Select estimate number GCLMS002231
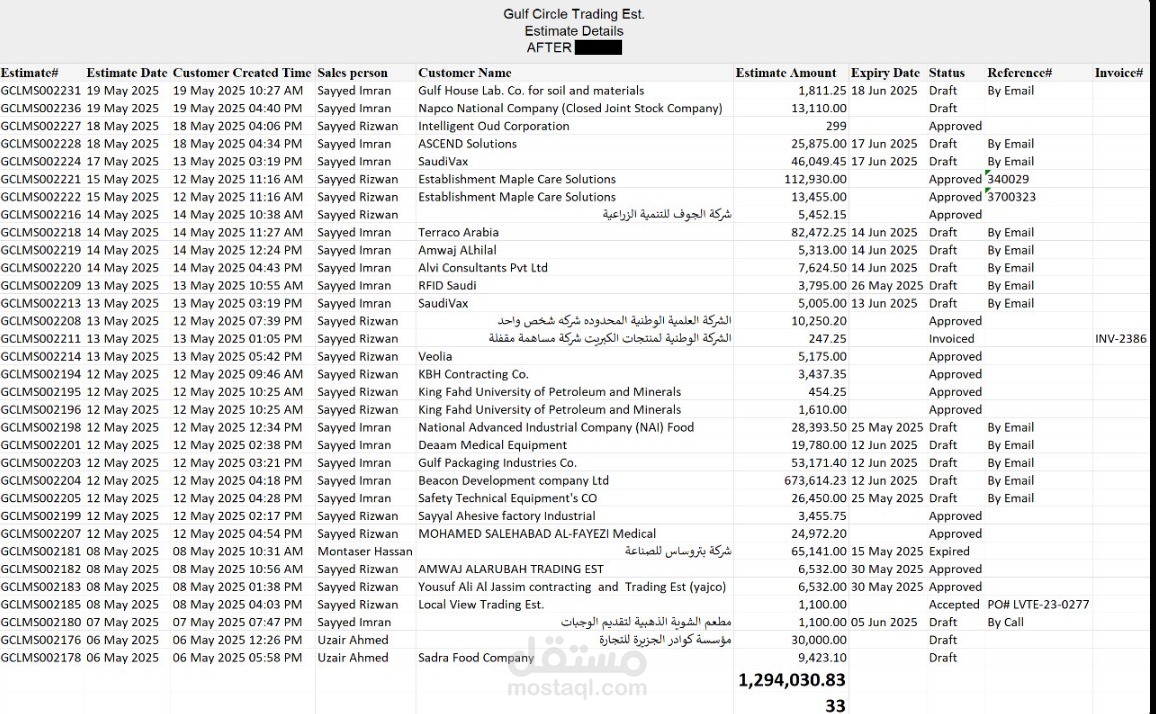Image resolution: width=1156 pixels, height=714 pixels. 41,91
